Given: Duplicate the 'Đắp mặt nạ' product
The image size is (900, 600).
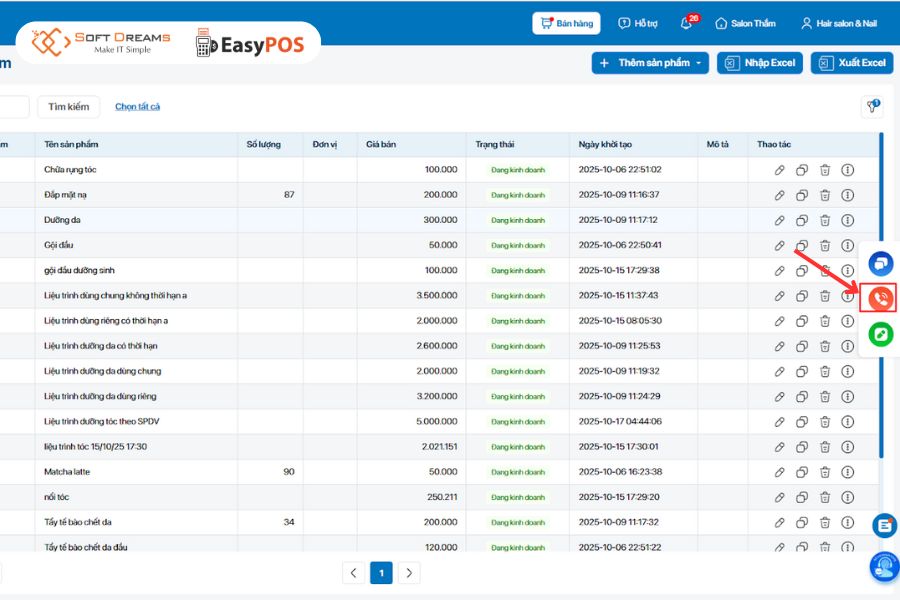Looking at the screenshot, I should (802, 195).
